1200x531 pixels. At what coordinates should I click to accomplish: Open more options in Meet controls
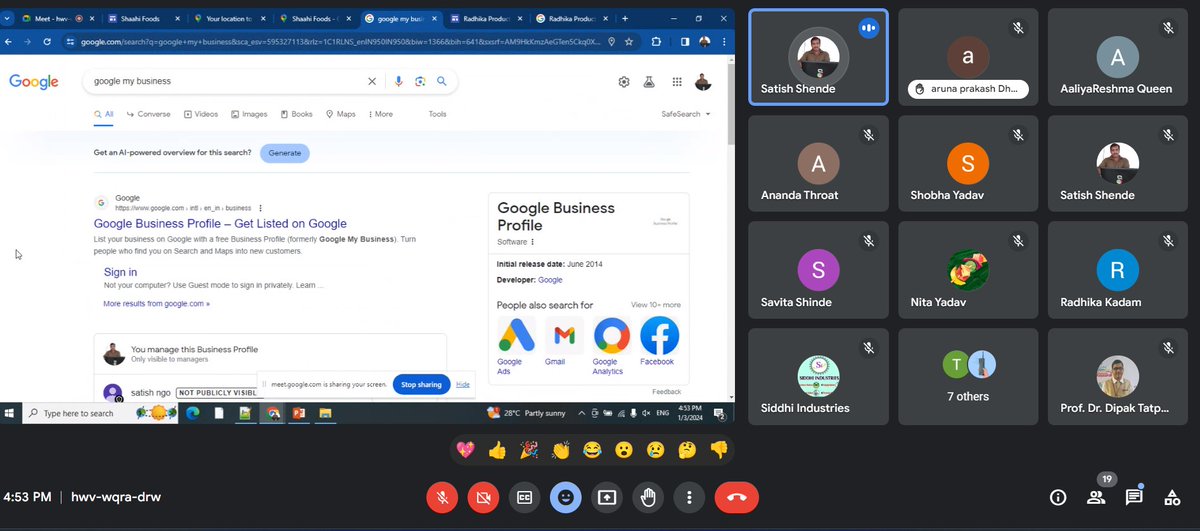[x=690, y=497]
